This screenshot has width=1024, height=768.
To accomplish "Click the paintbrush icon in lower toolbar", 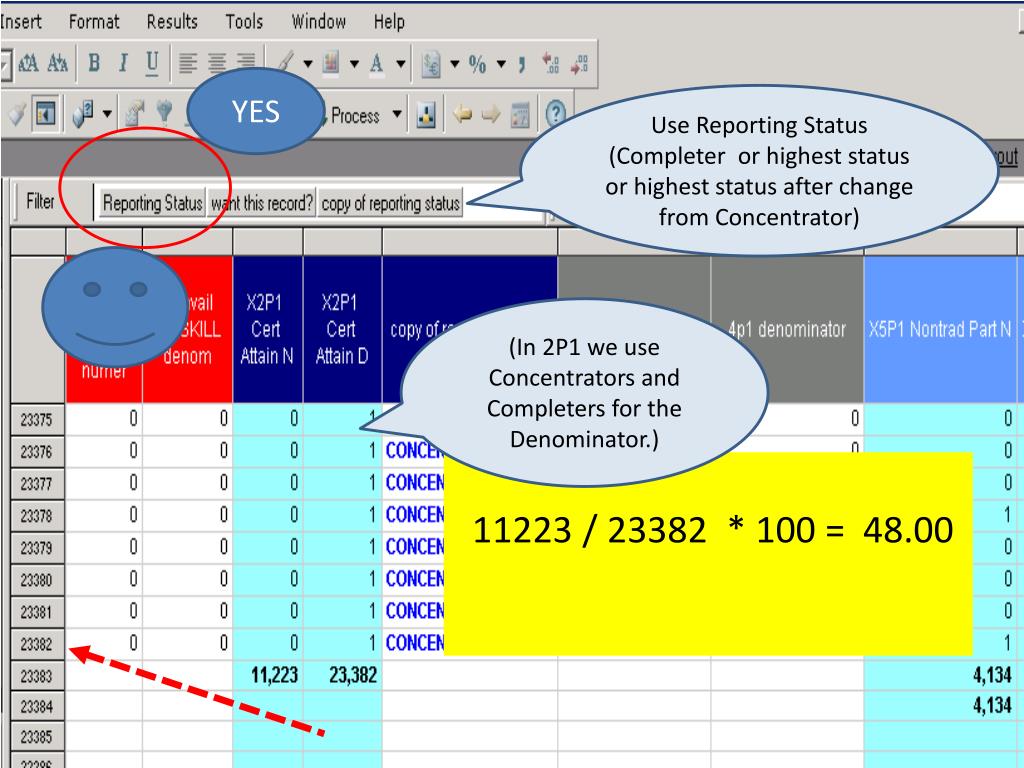I will pos(18,114).
